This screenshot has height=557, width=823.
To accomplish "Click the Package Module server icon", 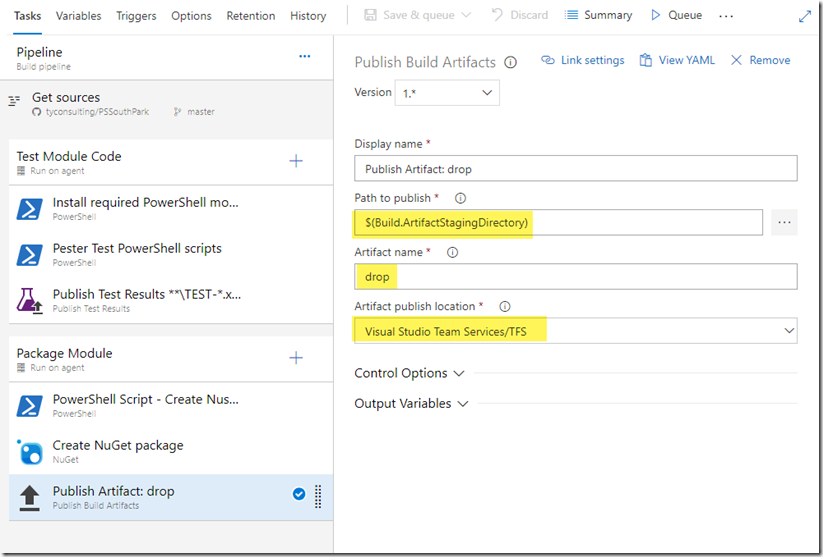I will [x=21, y=367].
